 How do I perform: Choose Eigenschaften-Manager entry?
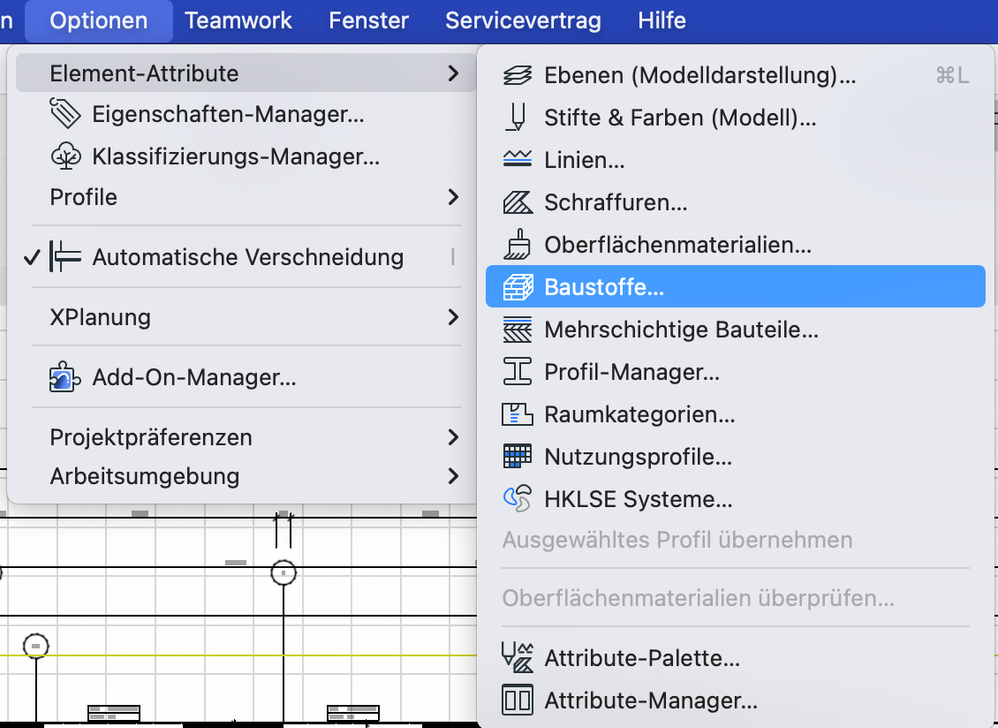pyautogui.click(x=227, y=114)
